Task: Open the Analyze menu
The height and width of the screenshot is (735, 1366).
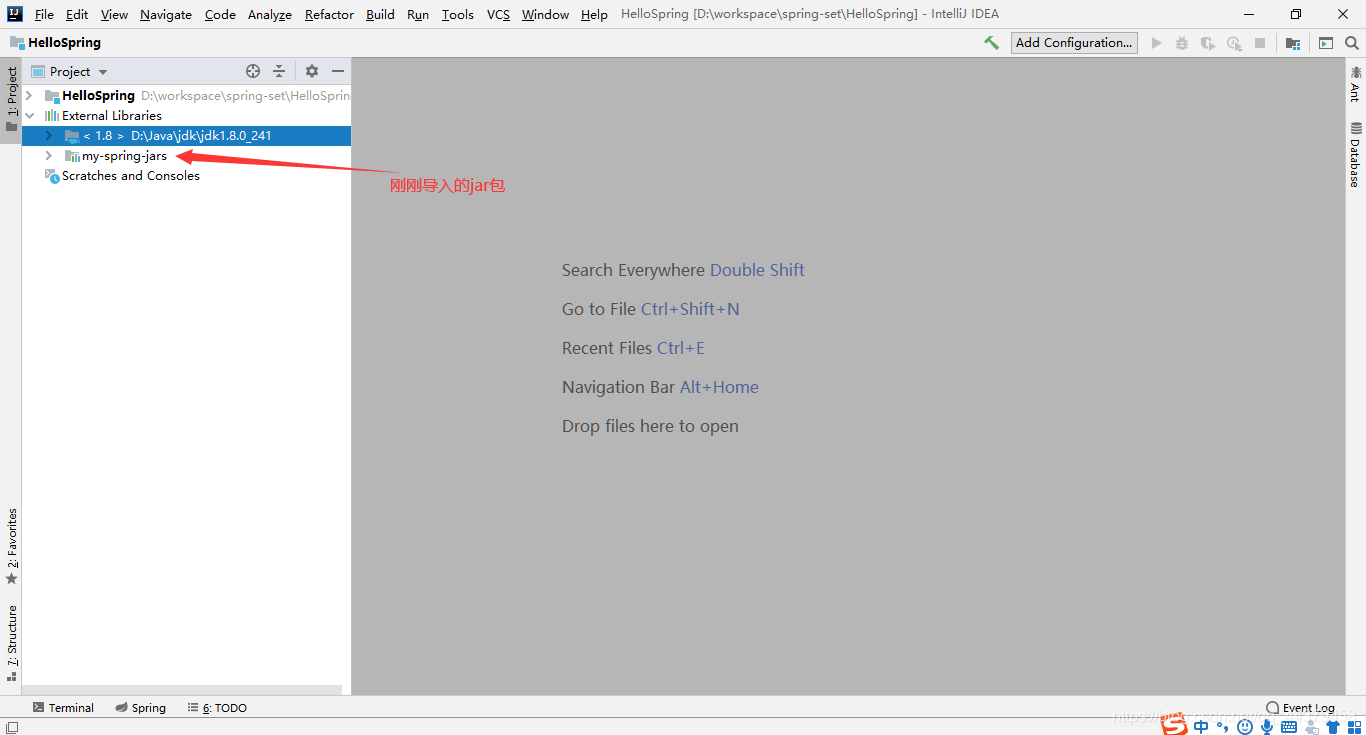Action: [270, 14]
